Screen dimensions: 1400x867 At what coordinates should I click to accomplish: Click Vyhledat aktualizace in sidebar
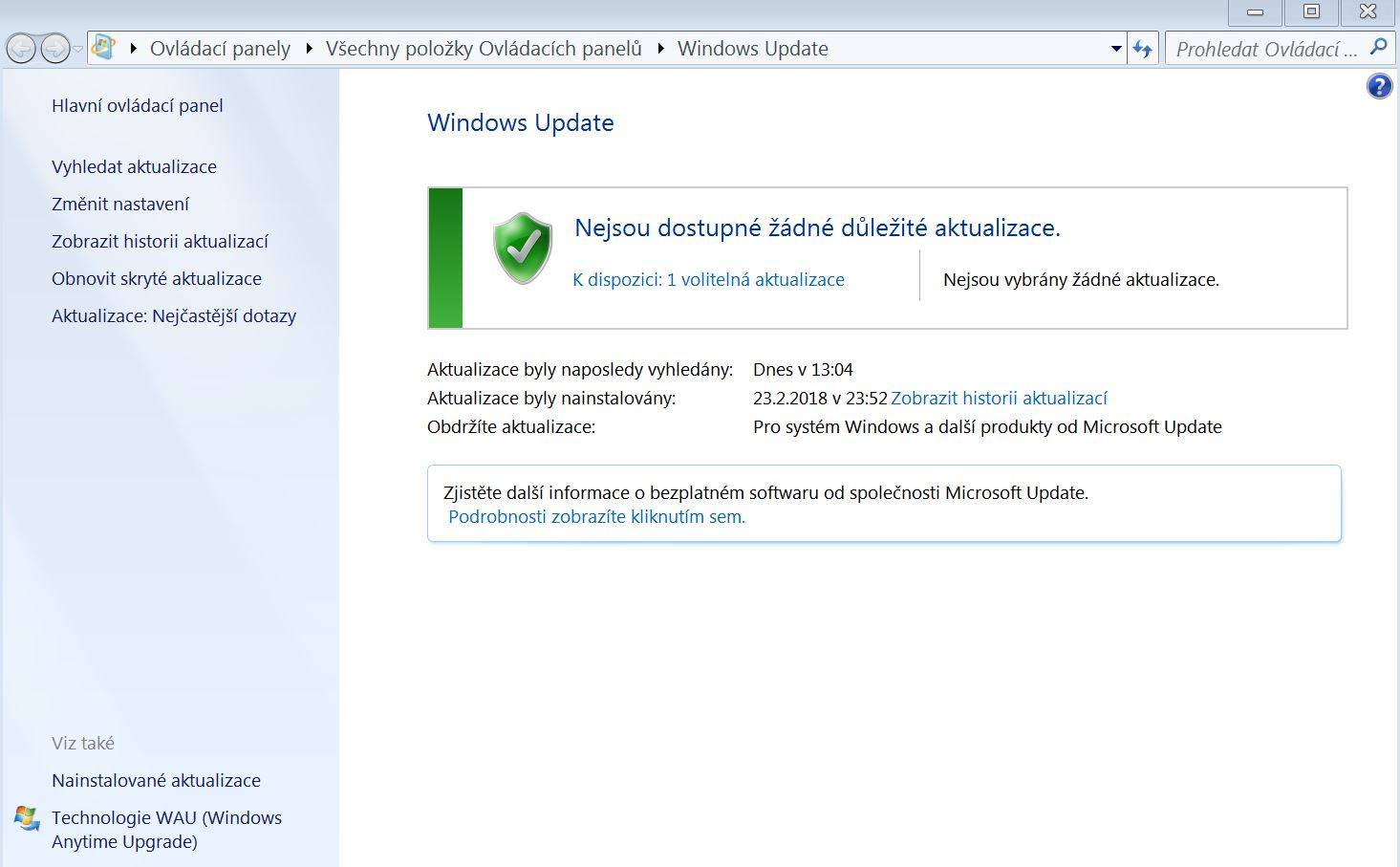point(134,166)
